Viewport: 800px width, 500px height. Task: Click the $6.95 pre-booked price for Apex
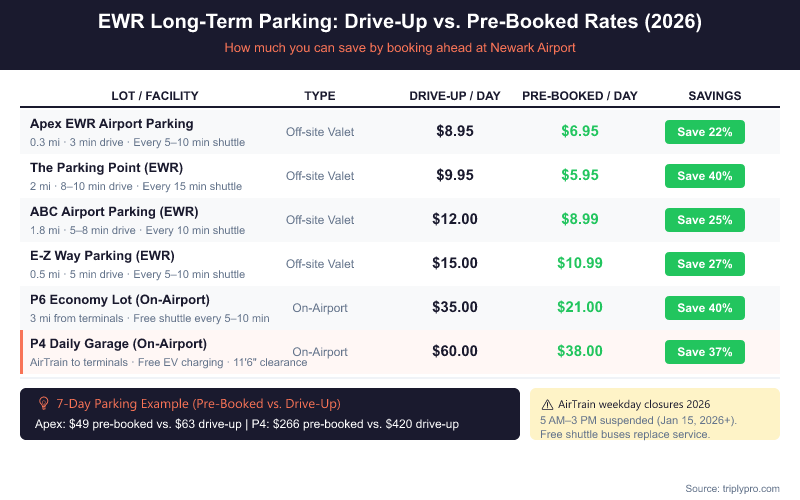(x=580, y=131)
